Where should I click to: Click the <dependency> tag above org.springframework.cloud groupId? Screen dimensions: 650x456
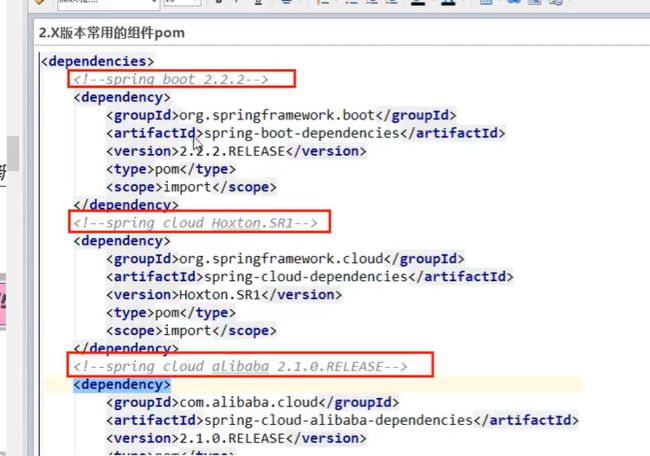122,241
